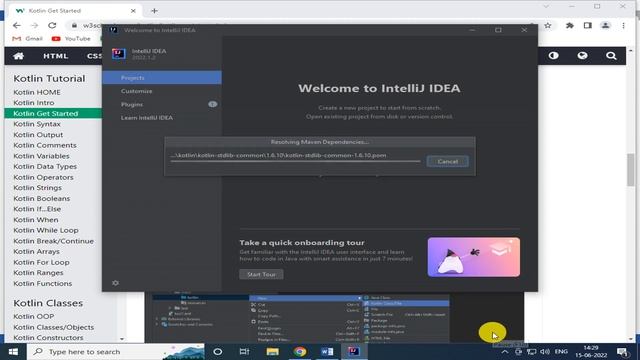Click the Windows taskbar search box
Screen dimensions: 640x360
(116, 351)
